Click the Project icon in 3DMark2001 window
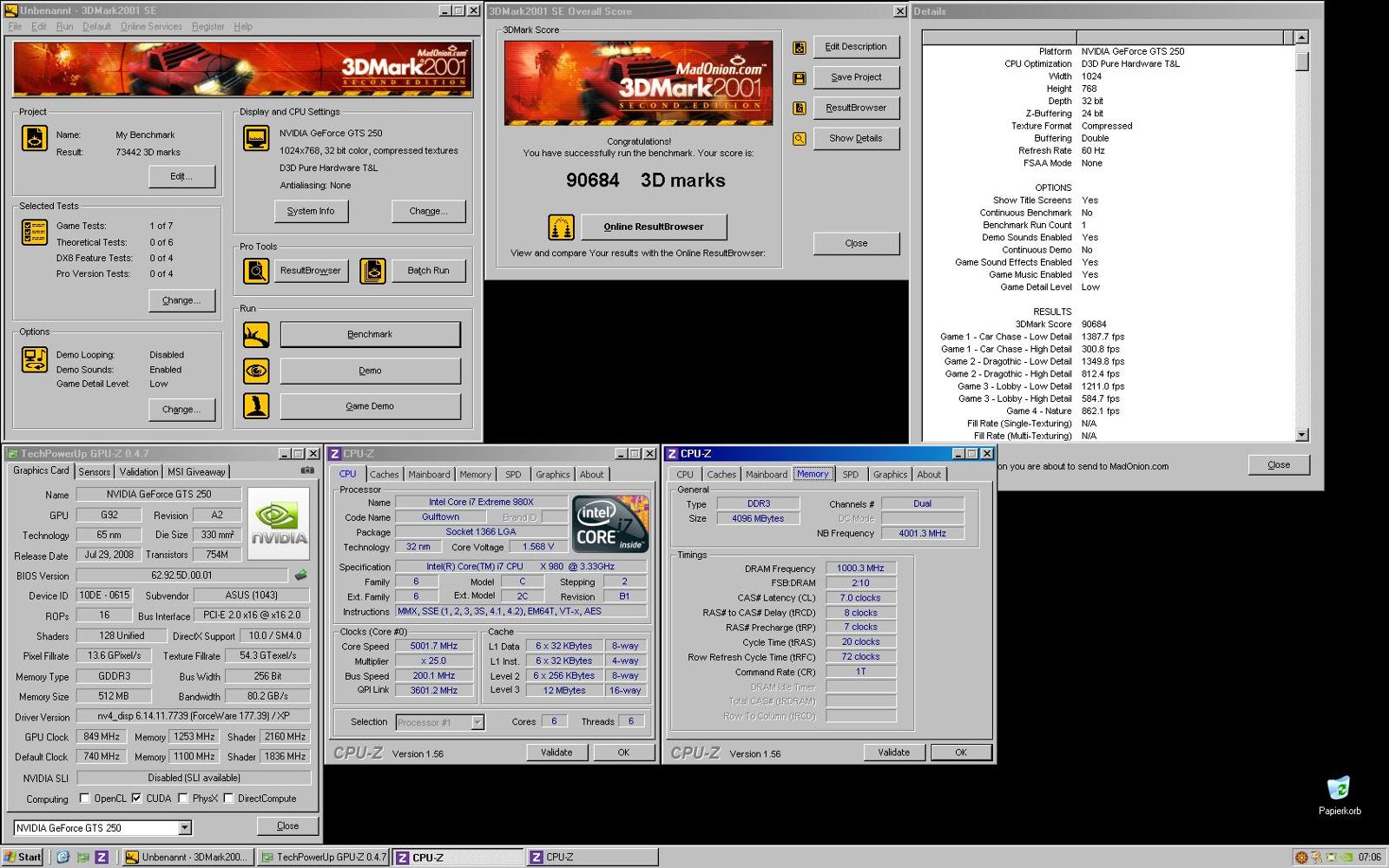 tap(34, 138)
